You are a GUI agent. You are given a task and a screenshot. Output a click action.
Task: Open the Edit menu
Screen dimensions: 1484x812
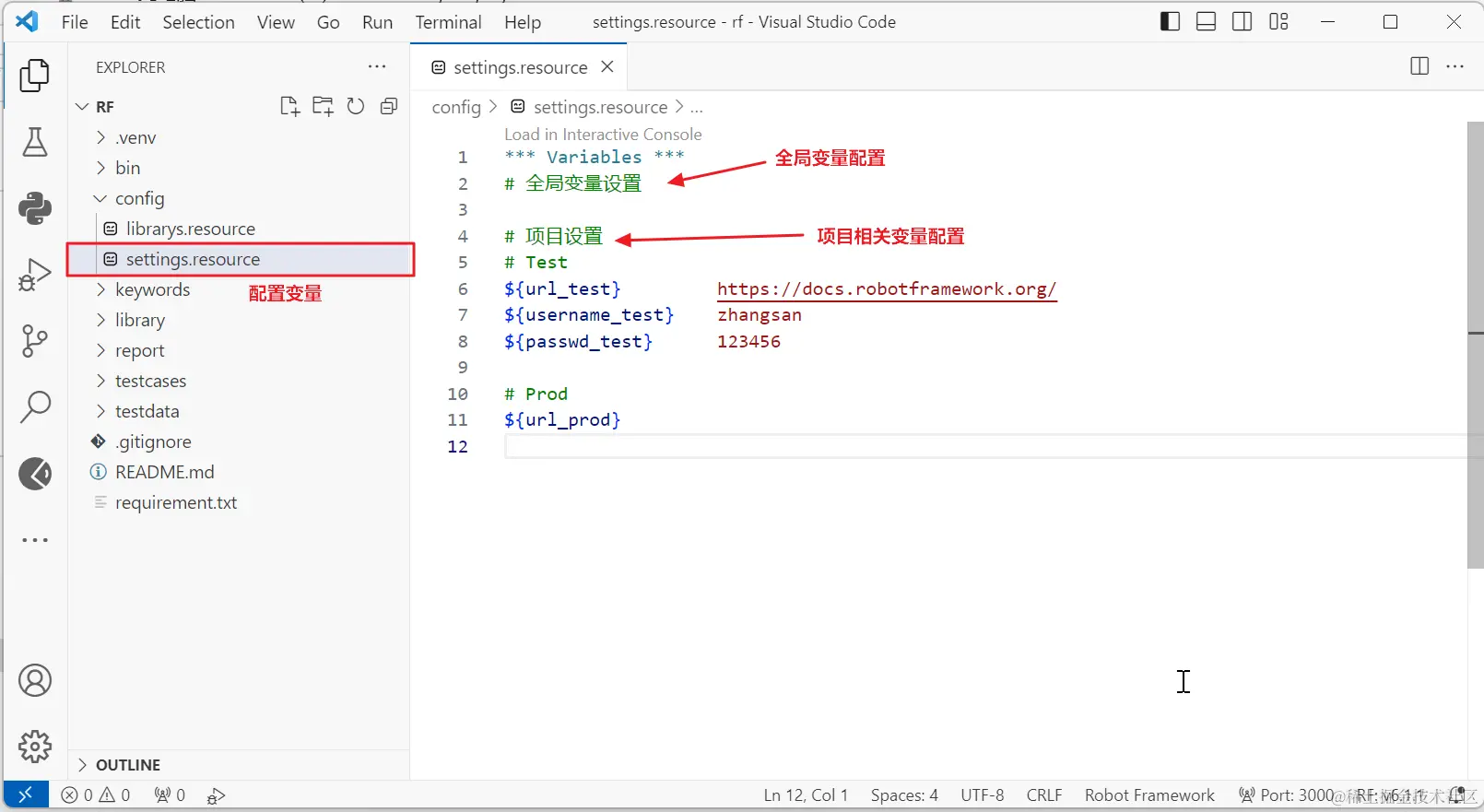pos(125,22)
